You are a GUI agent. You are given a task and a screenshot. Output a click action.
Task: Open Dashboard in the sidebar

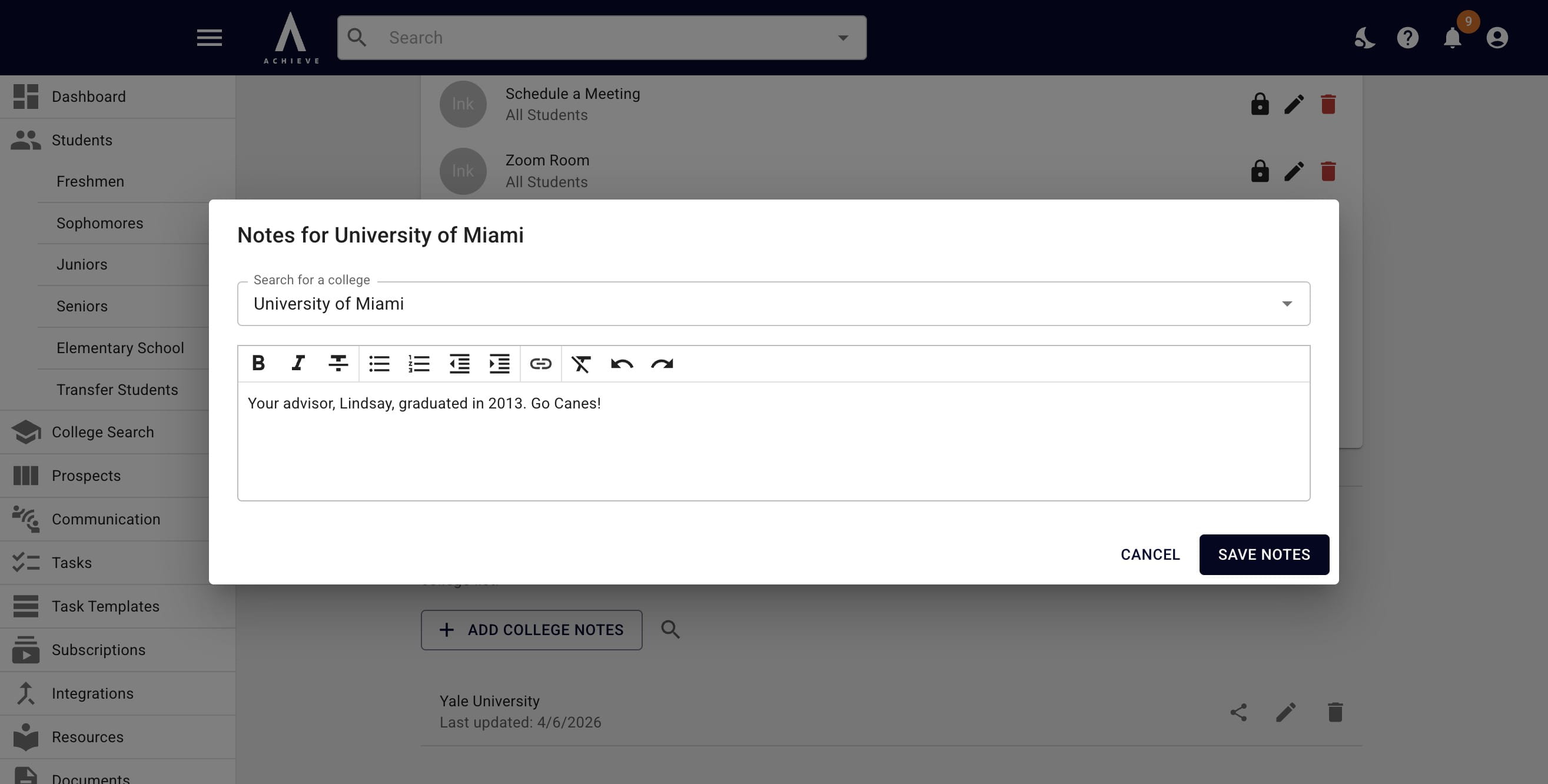(118, 96)
